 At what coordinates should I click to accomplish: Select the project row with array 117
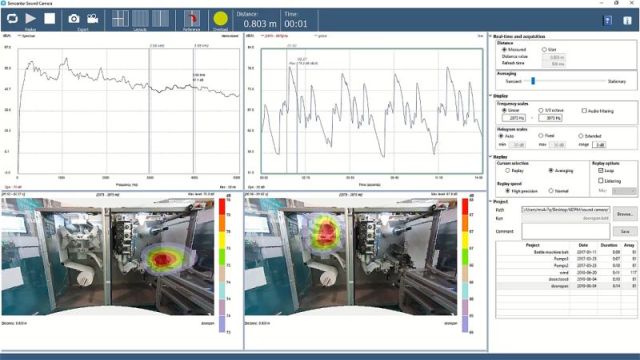(x=566, y=272)
